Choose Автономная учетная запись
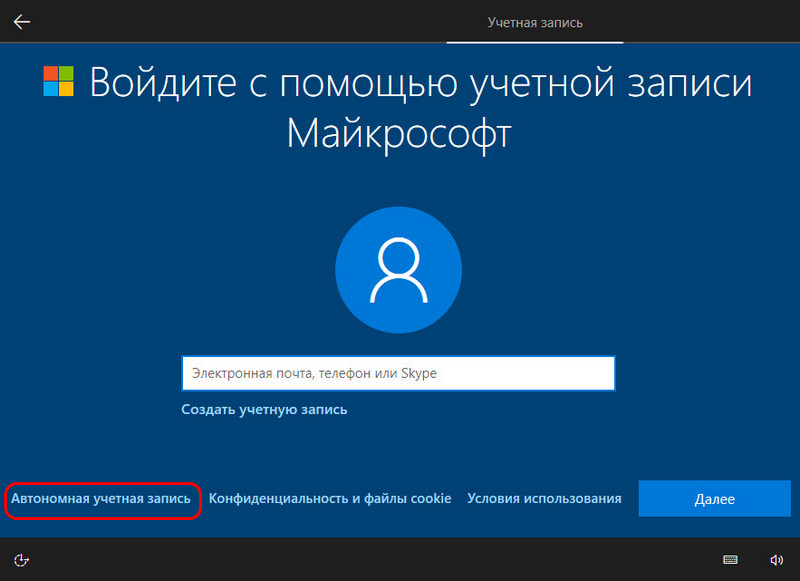 [101, 498]
